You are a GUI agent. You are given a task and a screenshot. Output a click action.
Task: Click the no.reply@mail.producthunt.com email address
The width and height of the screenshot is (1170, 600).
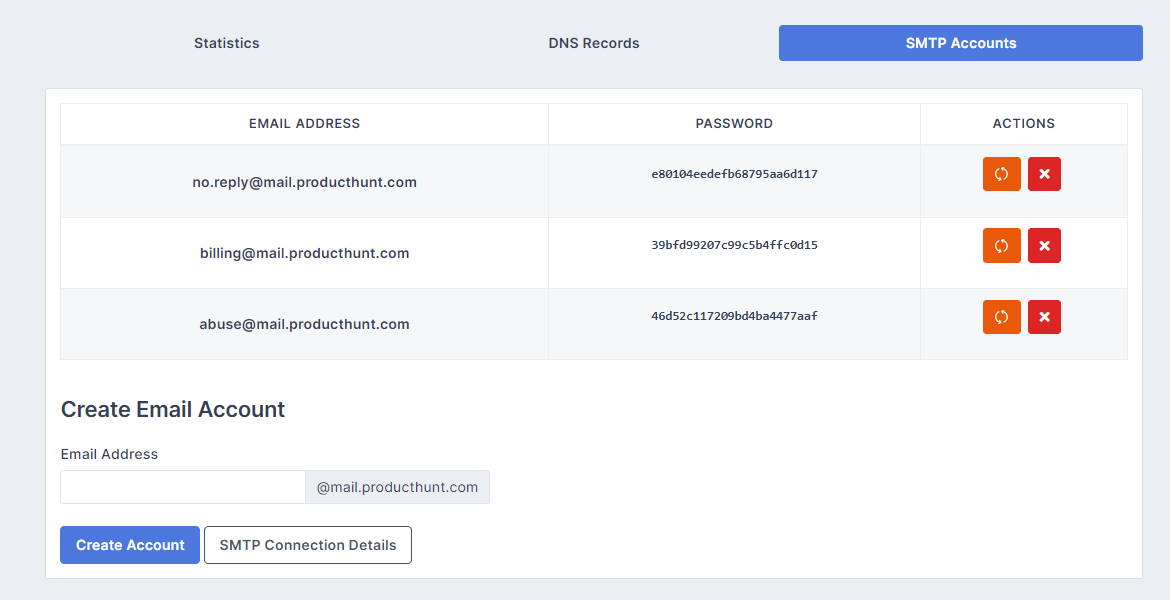(x=304, y=182)
